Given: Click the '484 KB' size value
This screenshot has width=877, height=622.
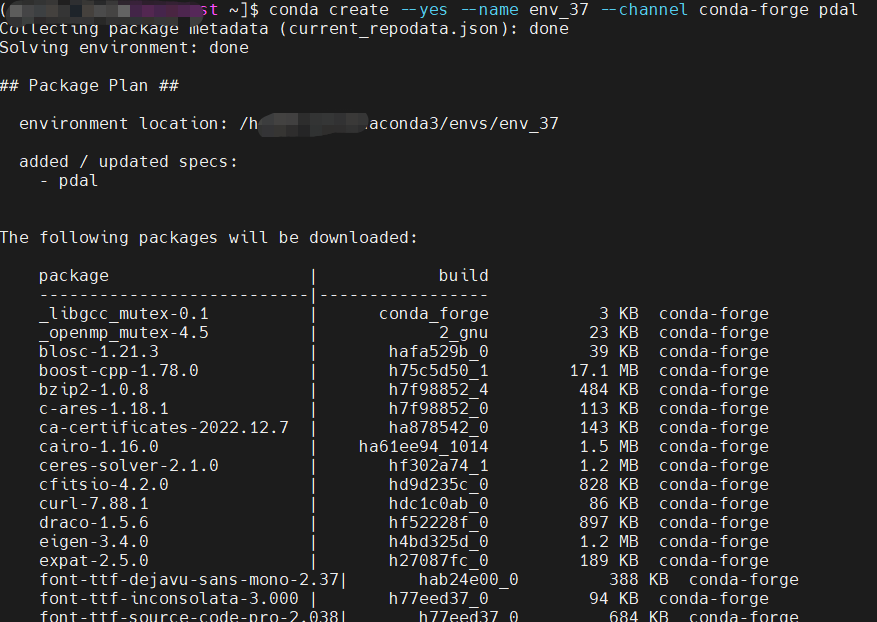Looking at the screenshot, I should (x=609, y=390).
